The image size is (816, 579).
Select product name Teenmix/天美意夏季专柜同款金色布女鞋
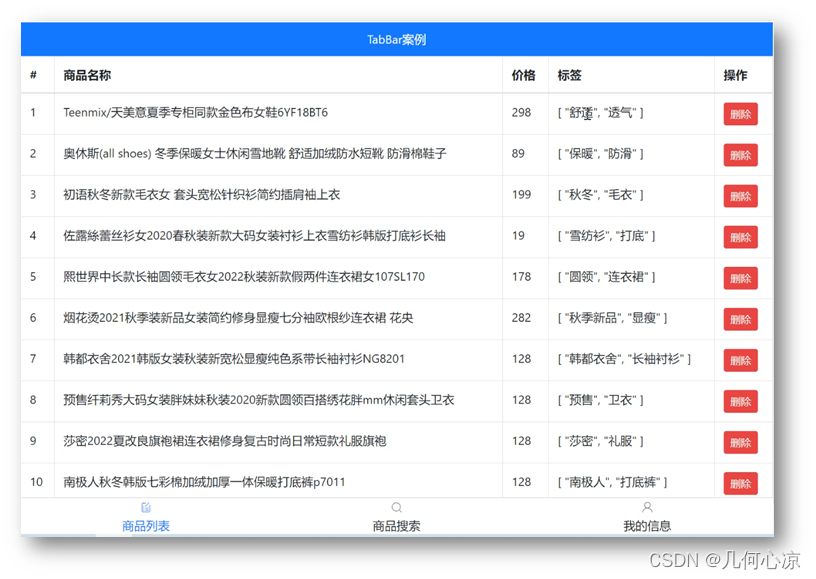point(196,112)
